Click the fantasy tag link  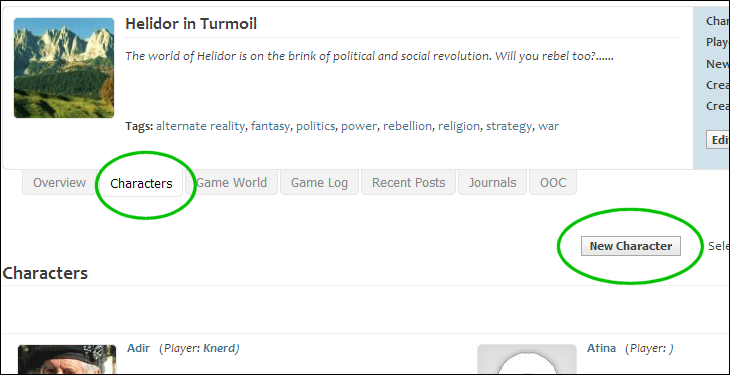point(270,126)
